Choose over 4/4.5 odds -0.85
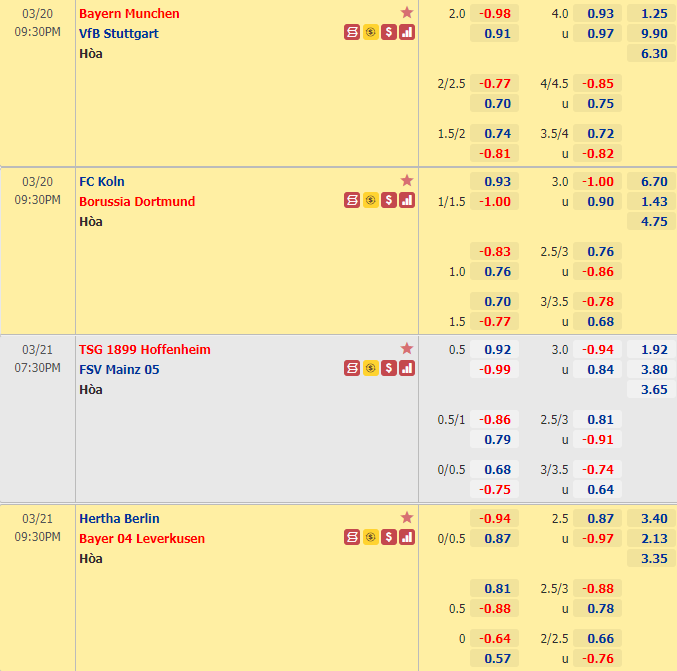677x671 pixels. coord(598,83)
